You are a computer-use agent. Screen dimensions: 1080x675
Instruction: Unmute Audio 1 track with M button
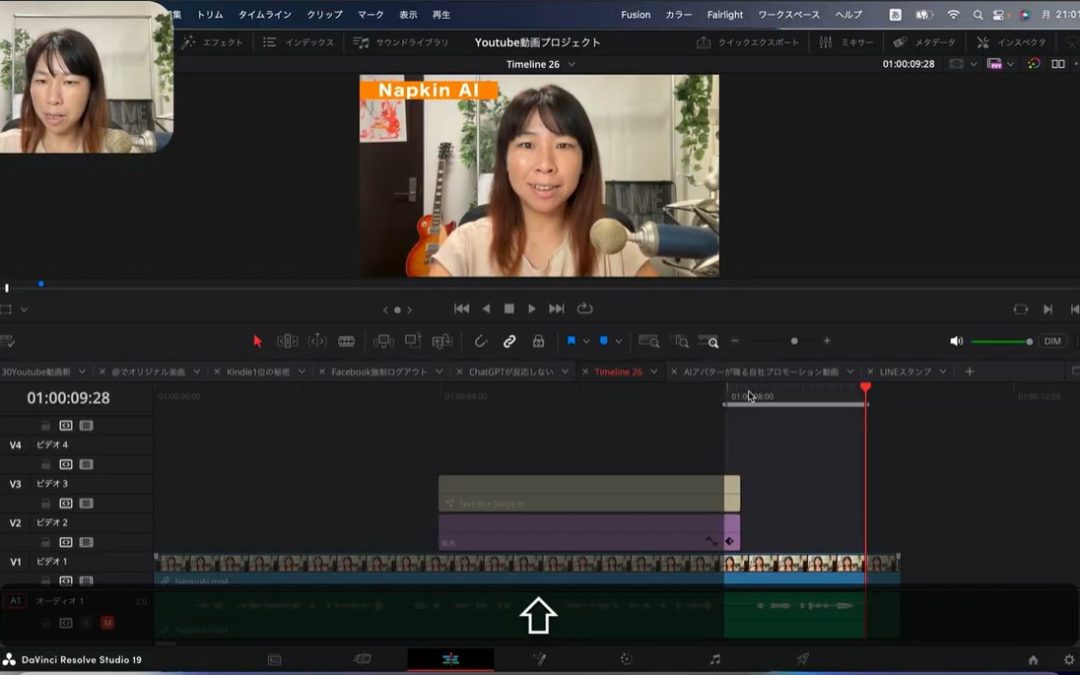(107, 623)
